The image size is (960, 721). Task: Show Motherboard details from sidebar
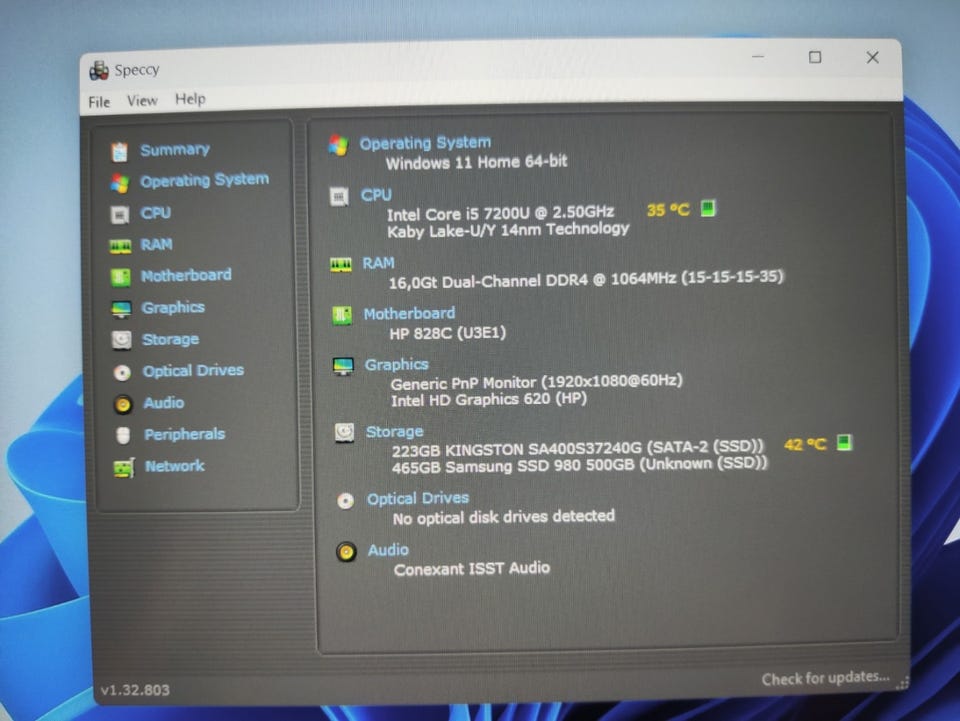[x=186, y=275]
